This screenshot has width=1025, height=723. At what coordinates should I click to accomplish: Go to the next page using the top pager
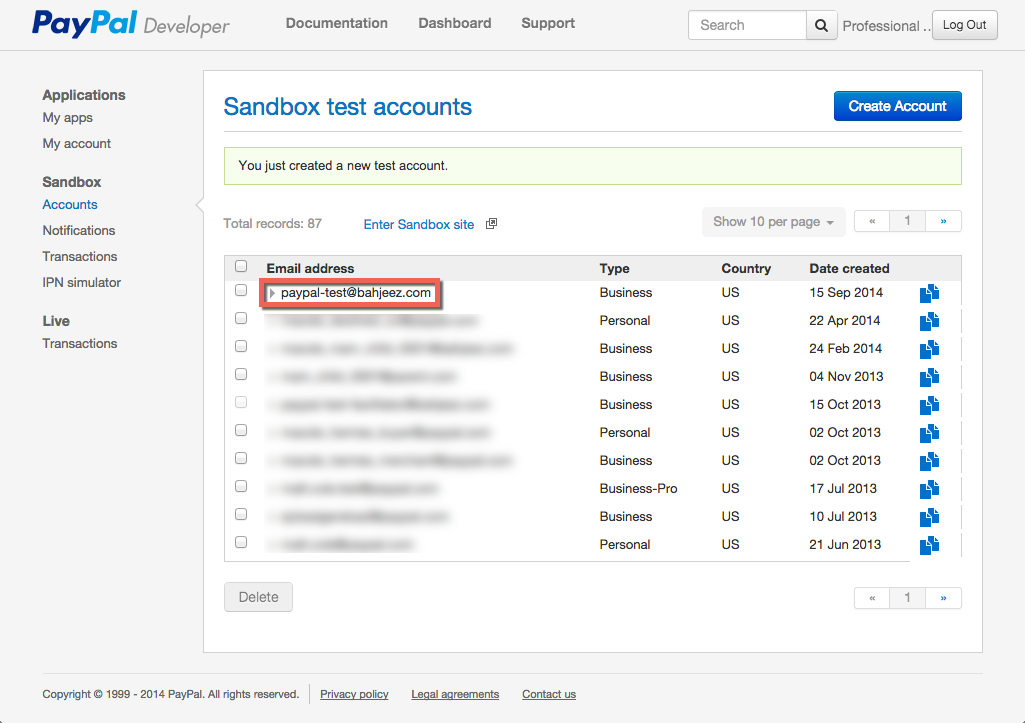point(943,221)
